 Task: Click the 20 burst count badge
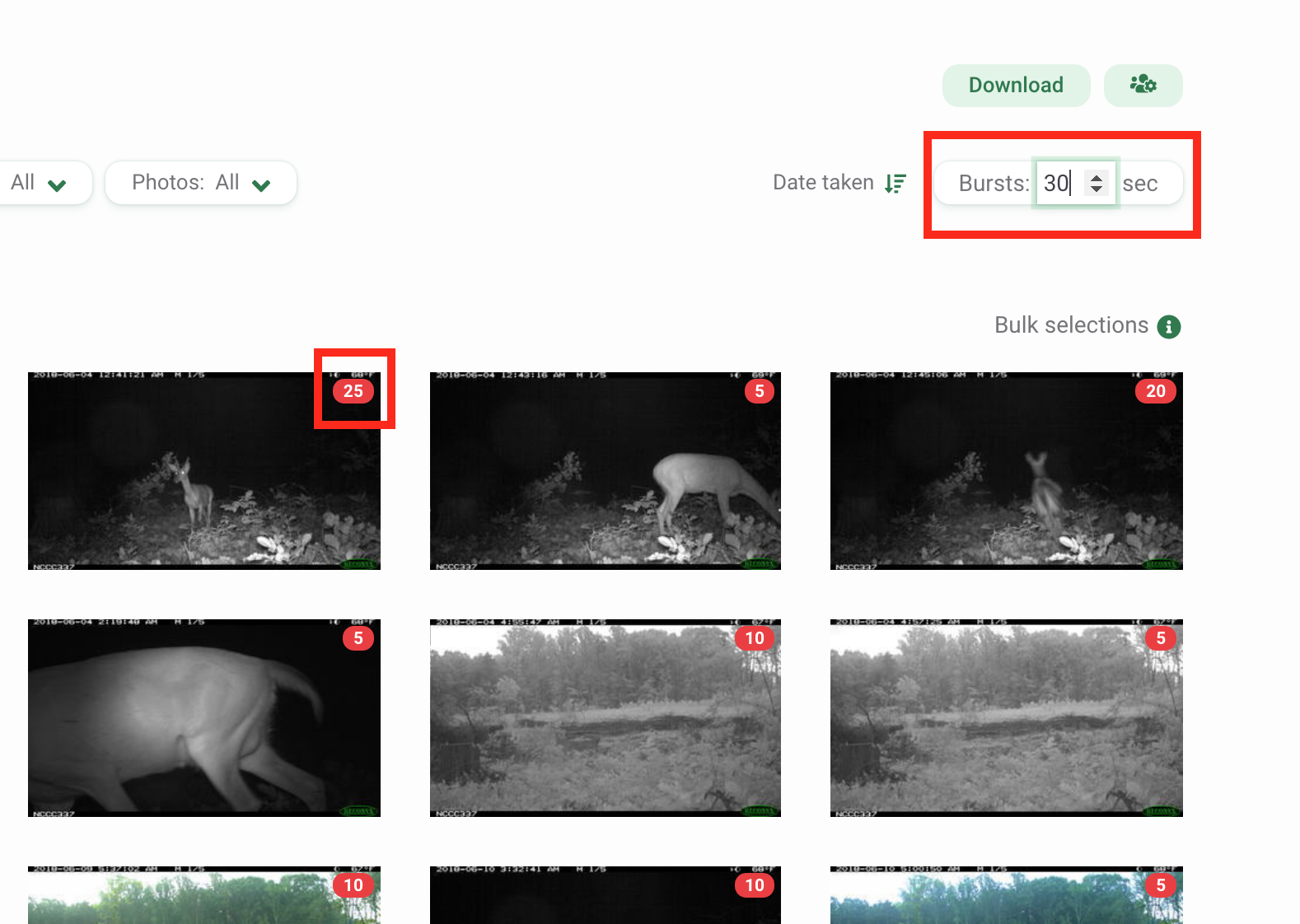point(1156,391)
